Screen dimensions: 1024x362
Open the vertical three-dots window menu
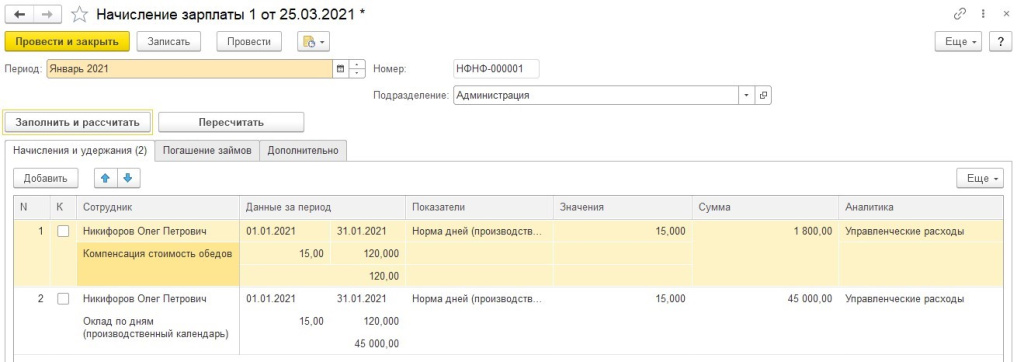983,14
